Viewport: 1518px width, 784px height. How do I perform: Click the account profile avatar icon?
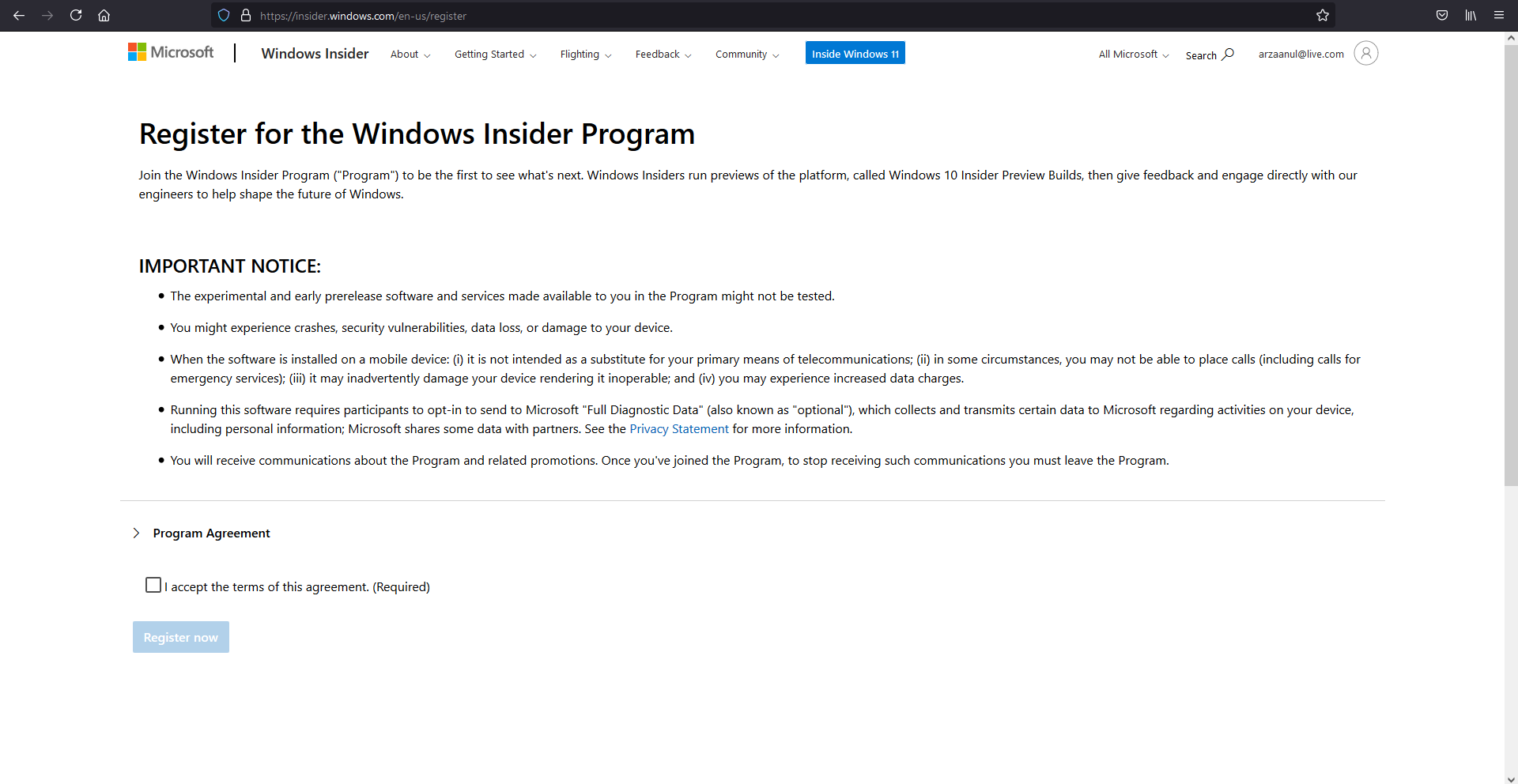tap(1365, 53)
